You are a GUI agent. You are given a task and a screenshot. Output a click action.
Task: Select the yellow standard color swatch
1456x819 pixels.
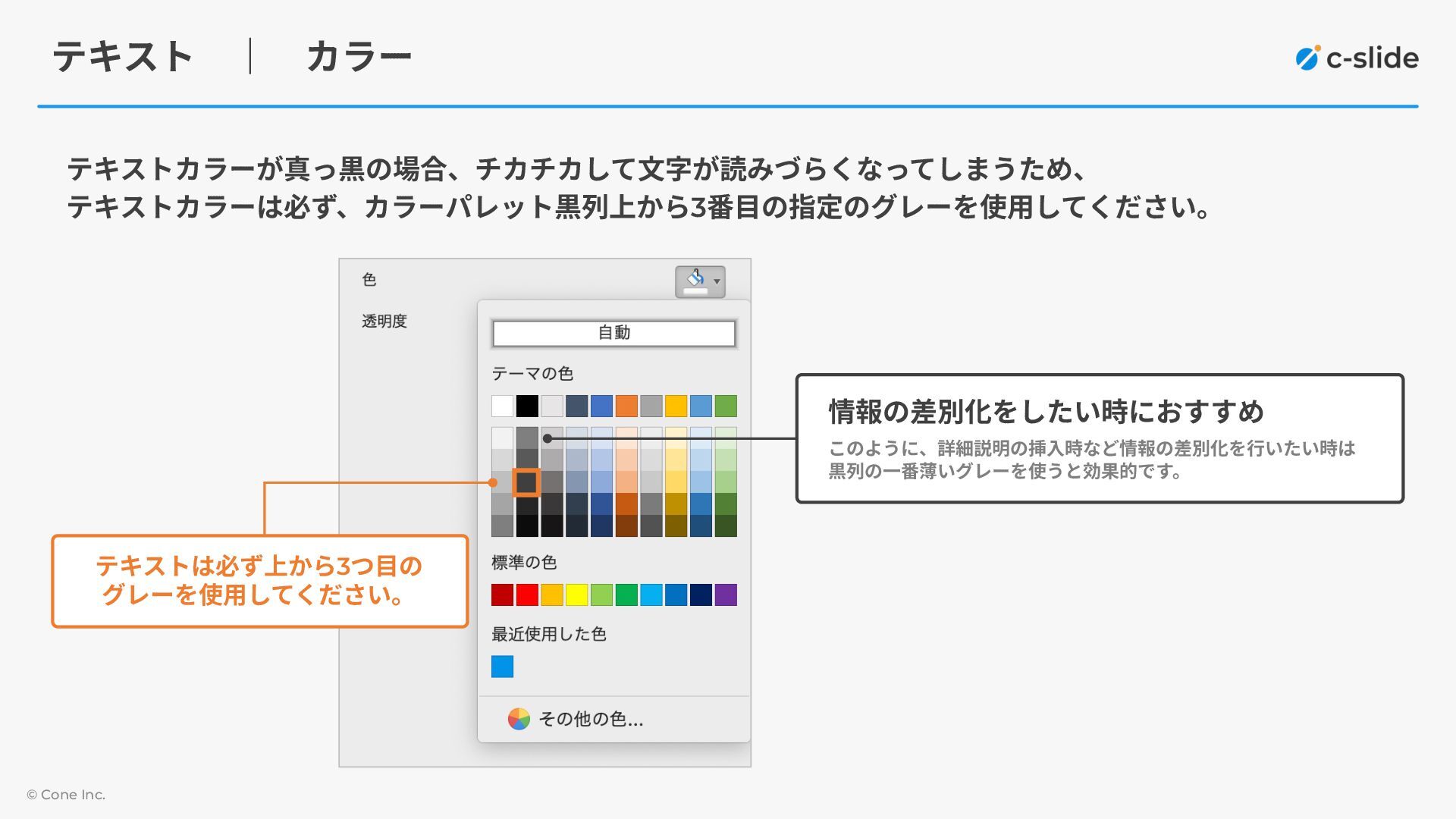point(576,595)
